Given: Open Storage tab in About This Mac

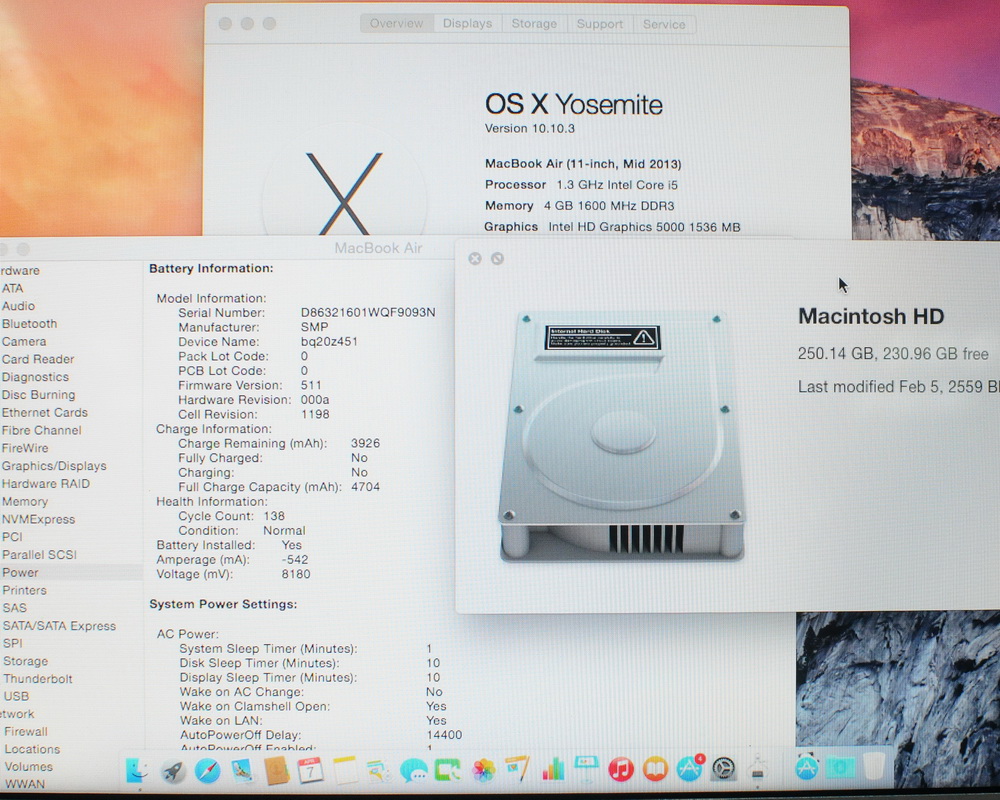Looking at the screenshot, I should coord(534,24).
